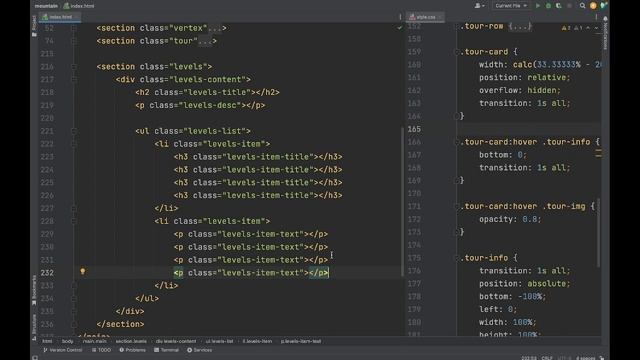The width and height of the screenshot is (640, 360).
Task: Click the green checkmark inspection indicator in index.html
Action: pyautogui.click(x=400, y=28)
